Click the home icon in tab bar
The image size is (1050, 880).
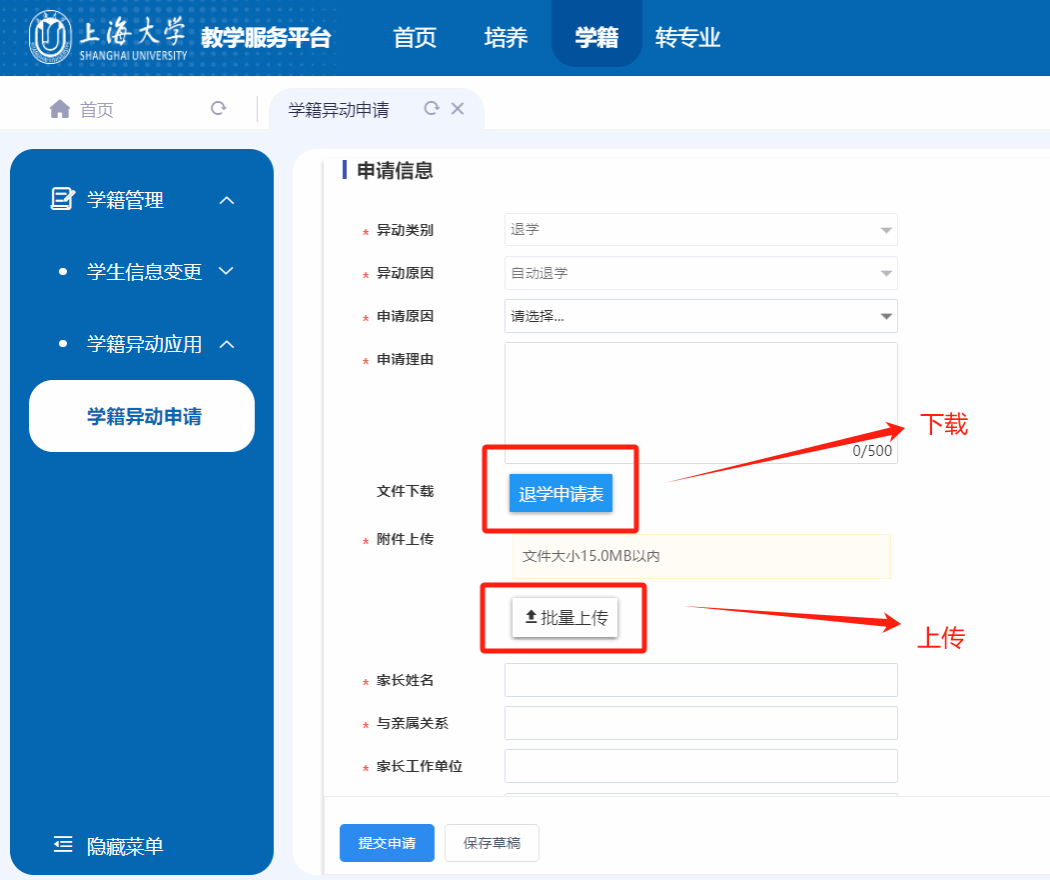pyautogui.click(x=60, y=109)
